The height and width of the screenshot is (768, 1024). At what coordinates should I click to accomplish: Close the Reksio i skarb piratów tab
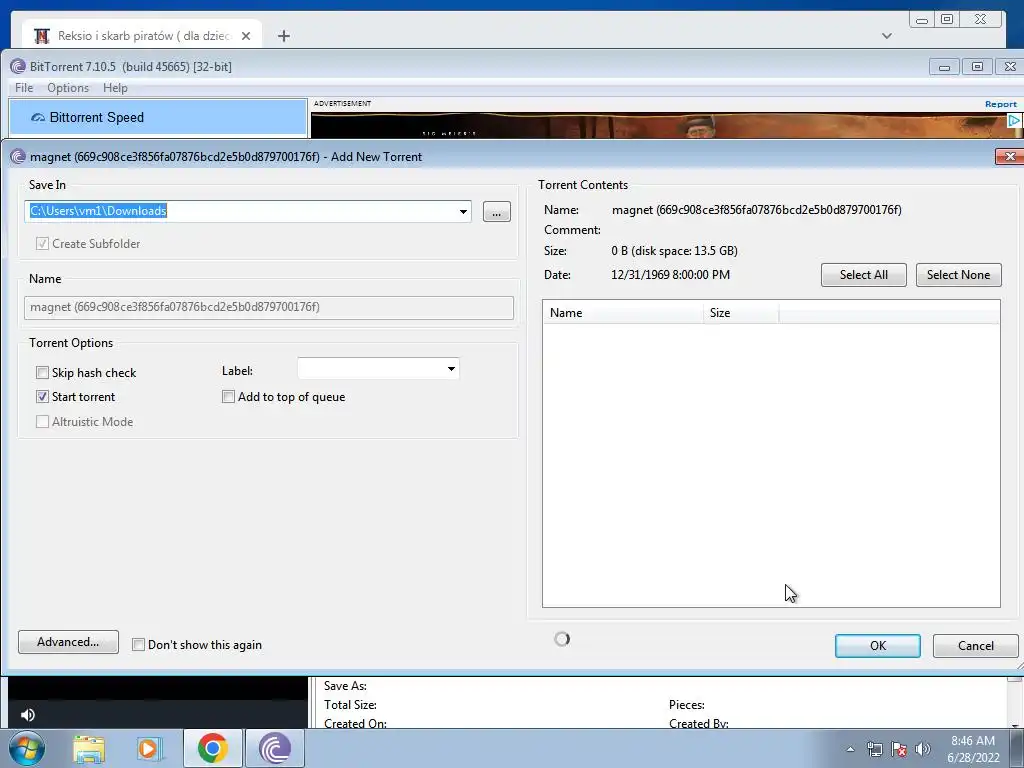(x=246, y=36)
